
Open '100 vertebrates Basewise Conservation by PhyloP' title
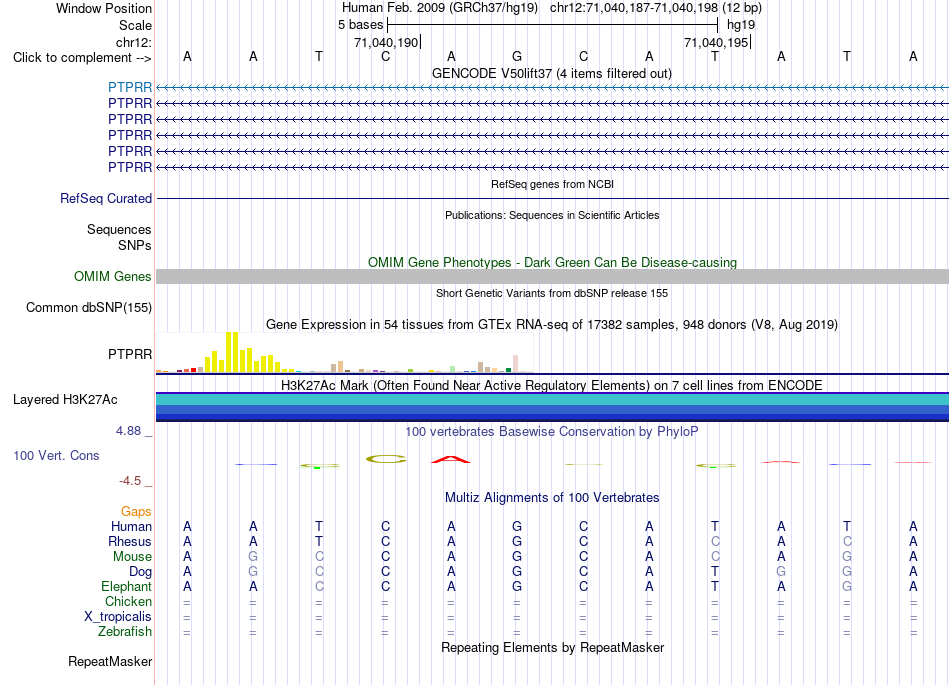[552, 431]
